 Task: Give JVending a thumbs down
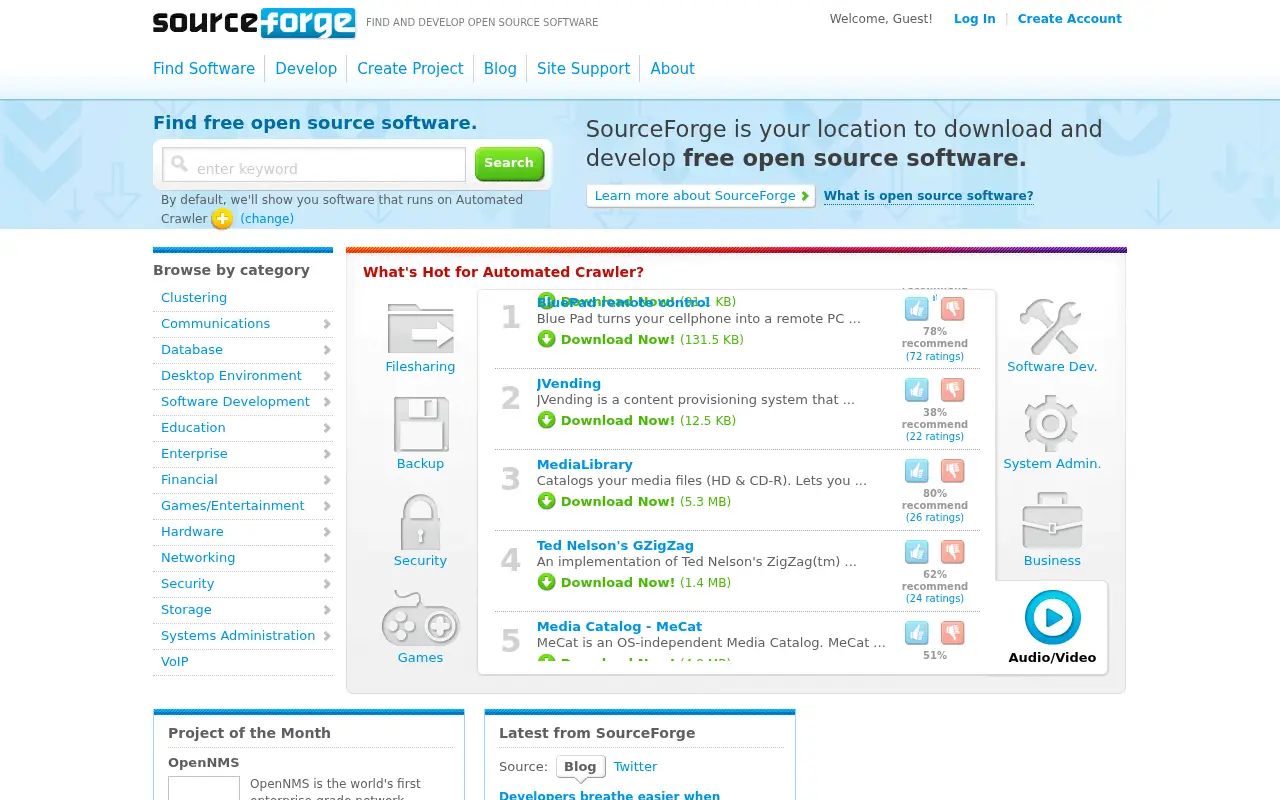[952, 390]
